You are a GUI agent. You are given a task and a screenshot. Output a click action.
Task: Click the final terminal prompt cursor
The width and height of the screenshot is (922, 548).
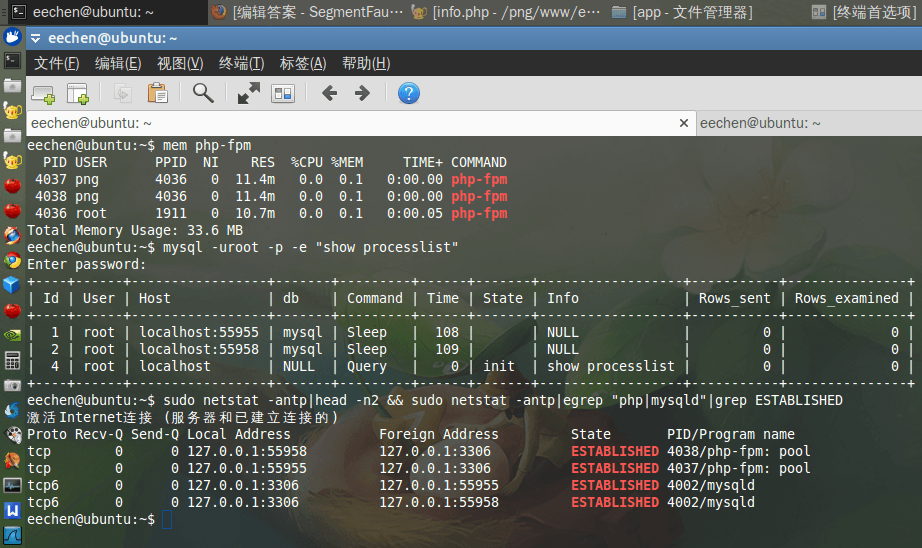coord(167,519)
